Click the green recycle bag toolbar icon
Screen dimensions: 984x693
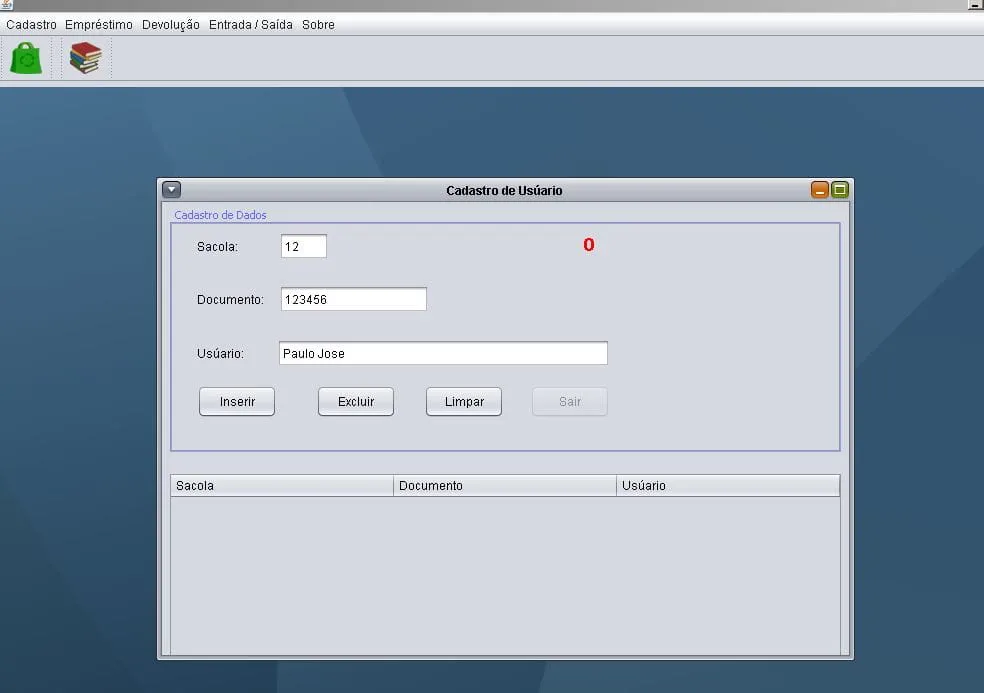pos(27,58)
